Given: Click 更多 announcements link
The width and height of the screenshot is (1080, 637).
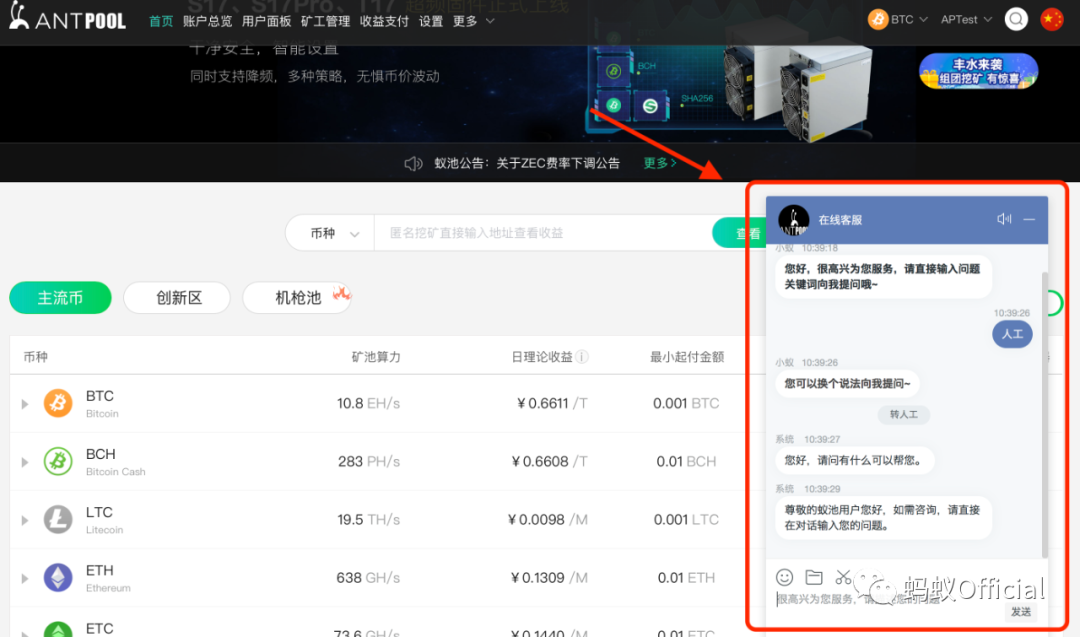Looking at the screenshot, I should coord(660,163).
